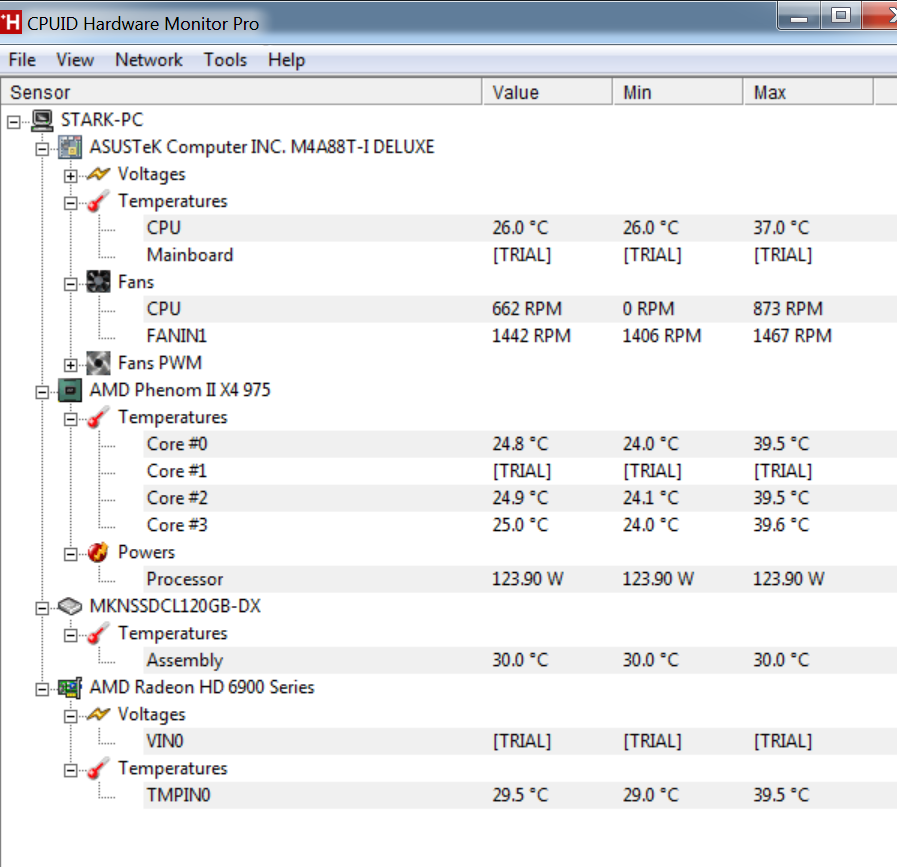Click the STARK-PC computer icon
Screen dimensions: 897x867
pos(42,121)
